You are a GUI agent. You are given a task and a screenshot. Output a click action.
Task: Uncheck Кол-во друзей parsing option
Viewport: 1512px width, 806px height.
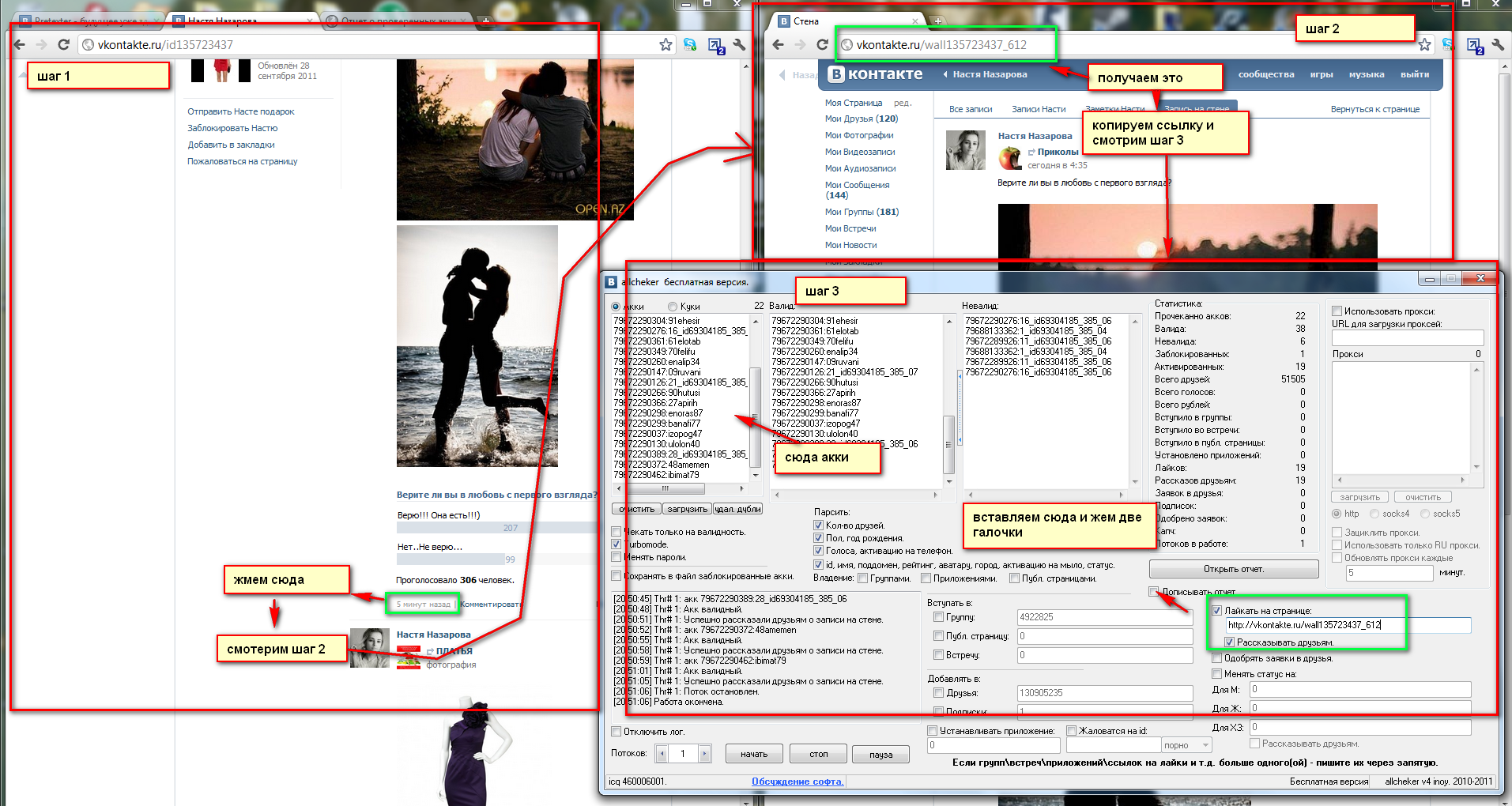pyautogui.click(x=819, y=525)
